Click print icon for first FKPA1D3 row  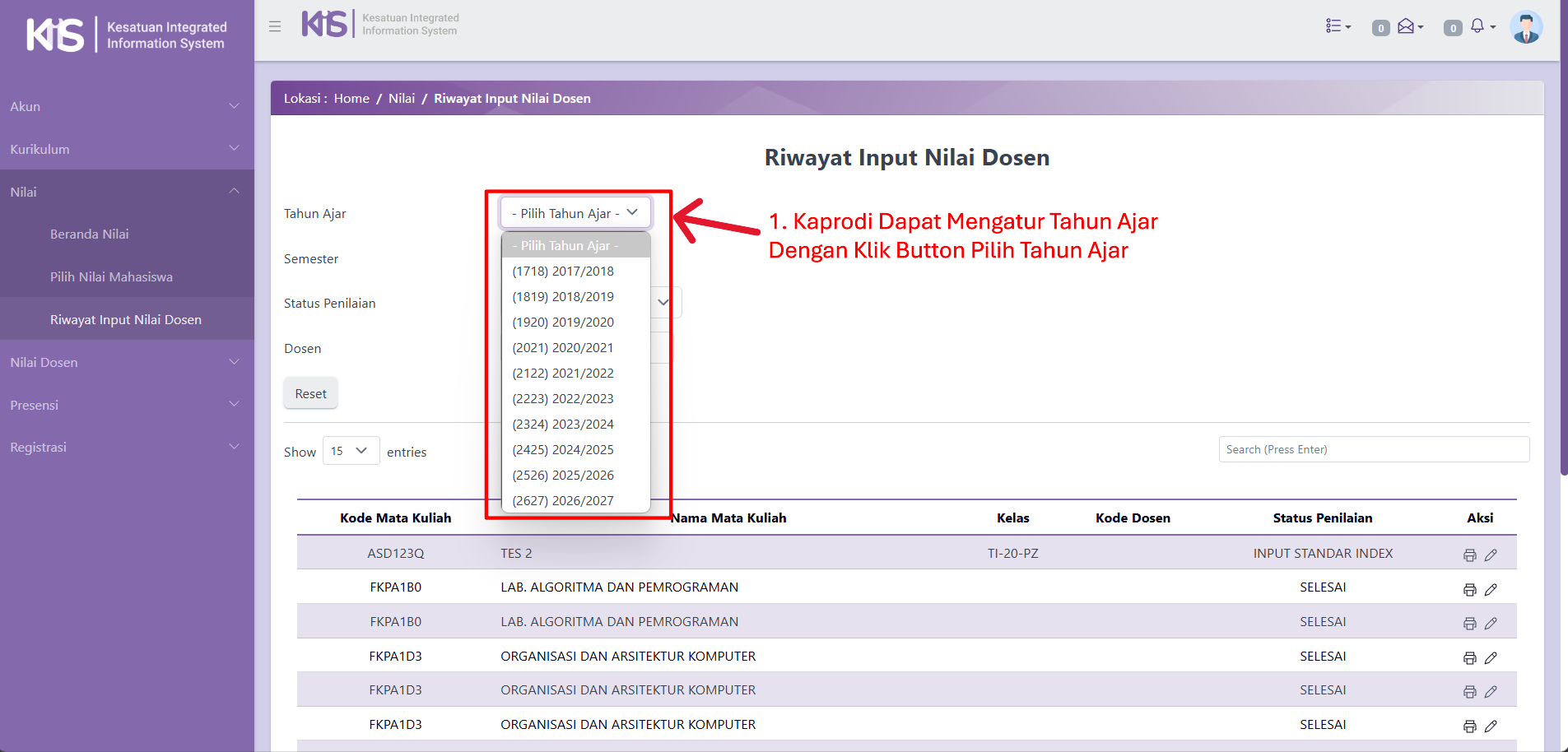(x=1469, y=658)
